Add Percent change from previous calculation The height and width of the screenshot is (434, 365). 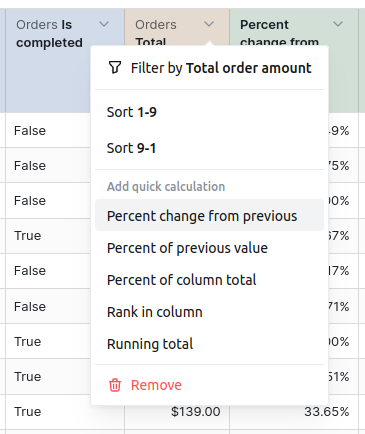pyautogui.click(x=209, y=216)
